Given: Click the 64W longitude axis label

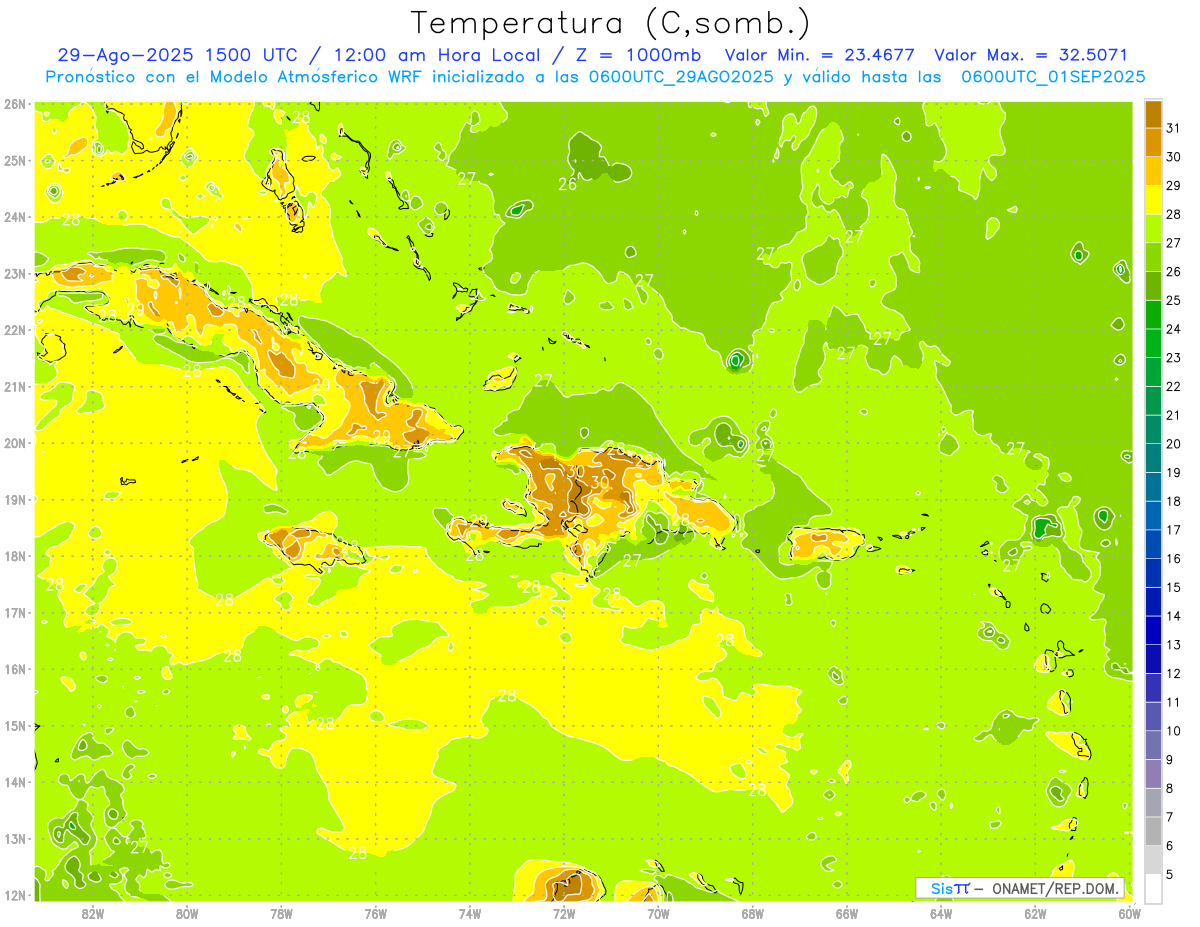Looking at the screenshot, I should click(x=941, y=913).
